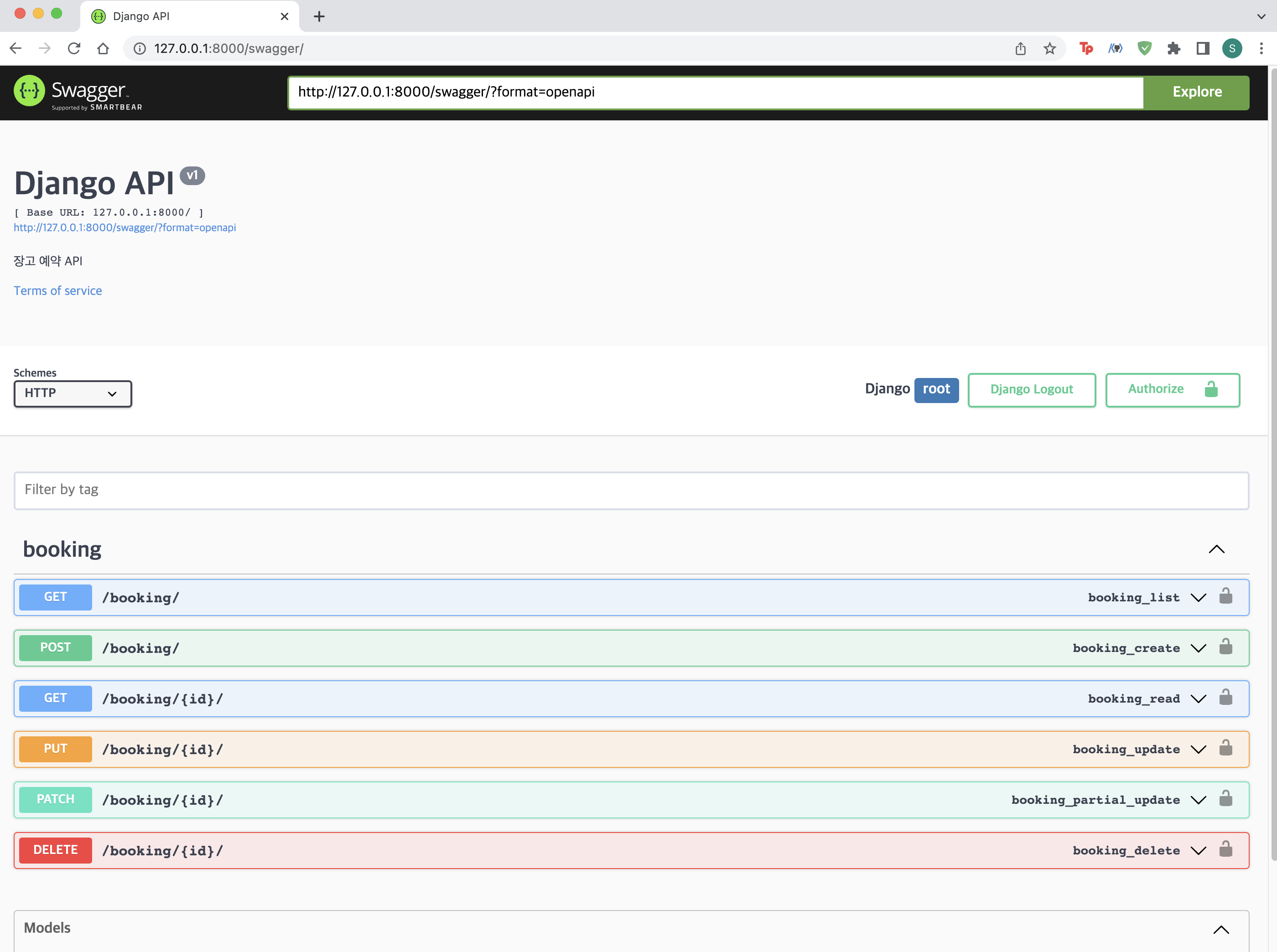
Task: Open the Schemes HTTP dropdown
Action: [73, 393]
